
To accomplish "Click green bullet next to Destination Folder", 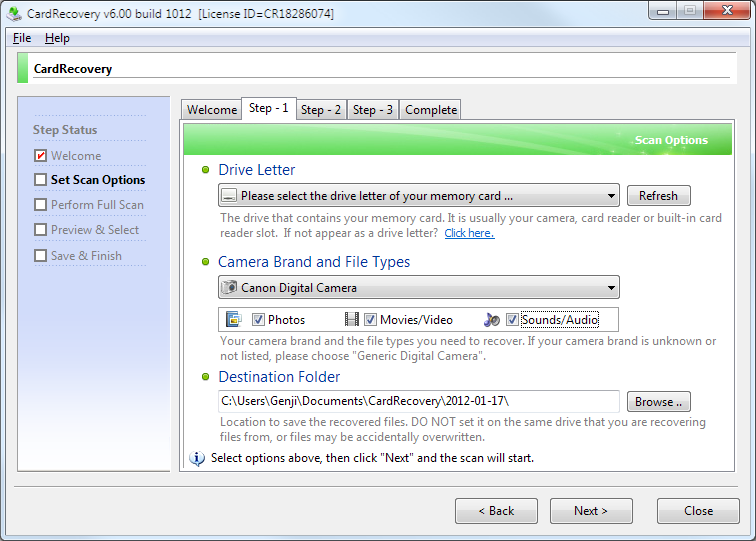I will pyautogui.click(x=205, y=377).
